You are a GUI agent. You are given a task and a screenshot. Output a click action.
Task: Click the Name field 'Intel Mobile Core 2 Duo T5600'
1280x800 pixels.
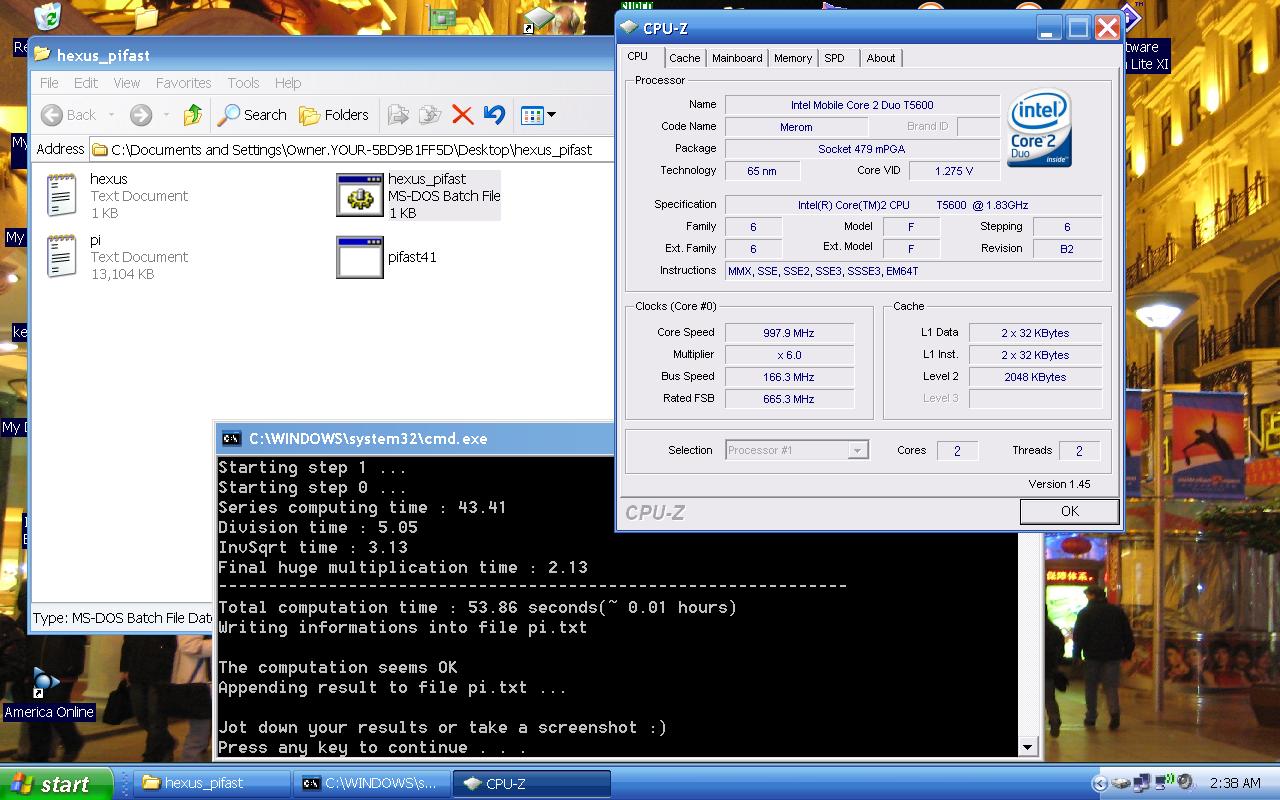pyautogui.click(x=862, y=105)
